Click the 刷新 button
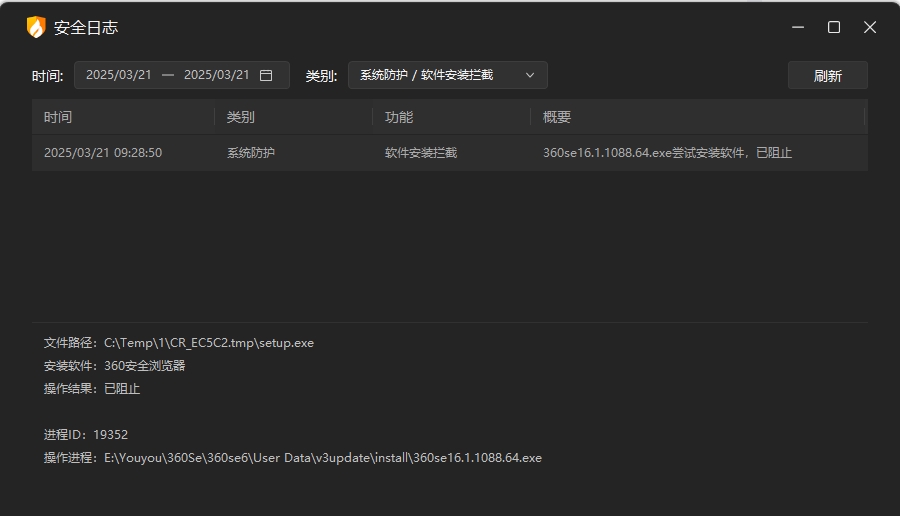The image size is (900, 516). pos(827,75)
